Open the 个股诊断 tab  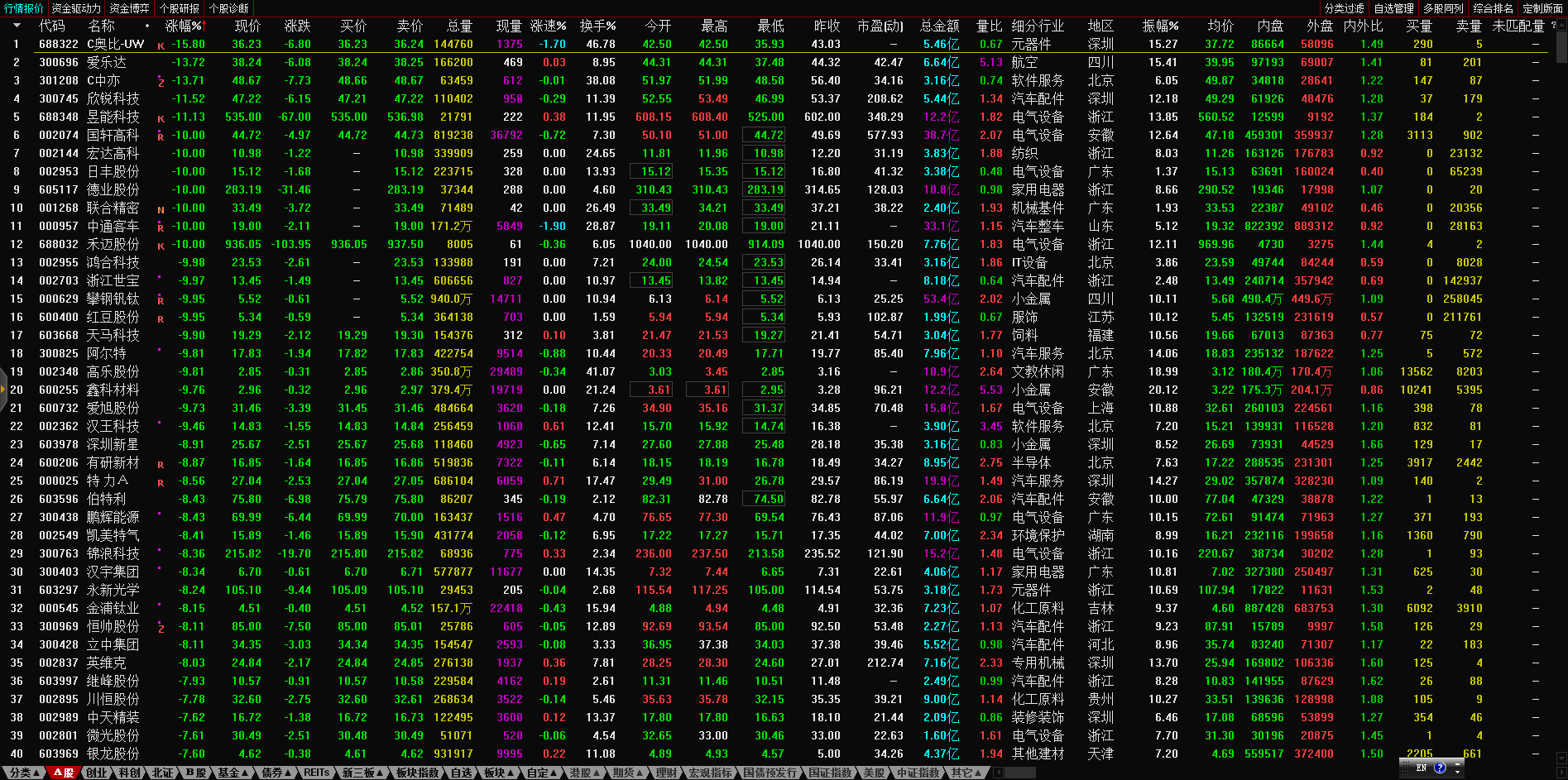tap(229, 8)
